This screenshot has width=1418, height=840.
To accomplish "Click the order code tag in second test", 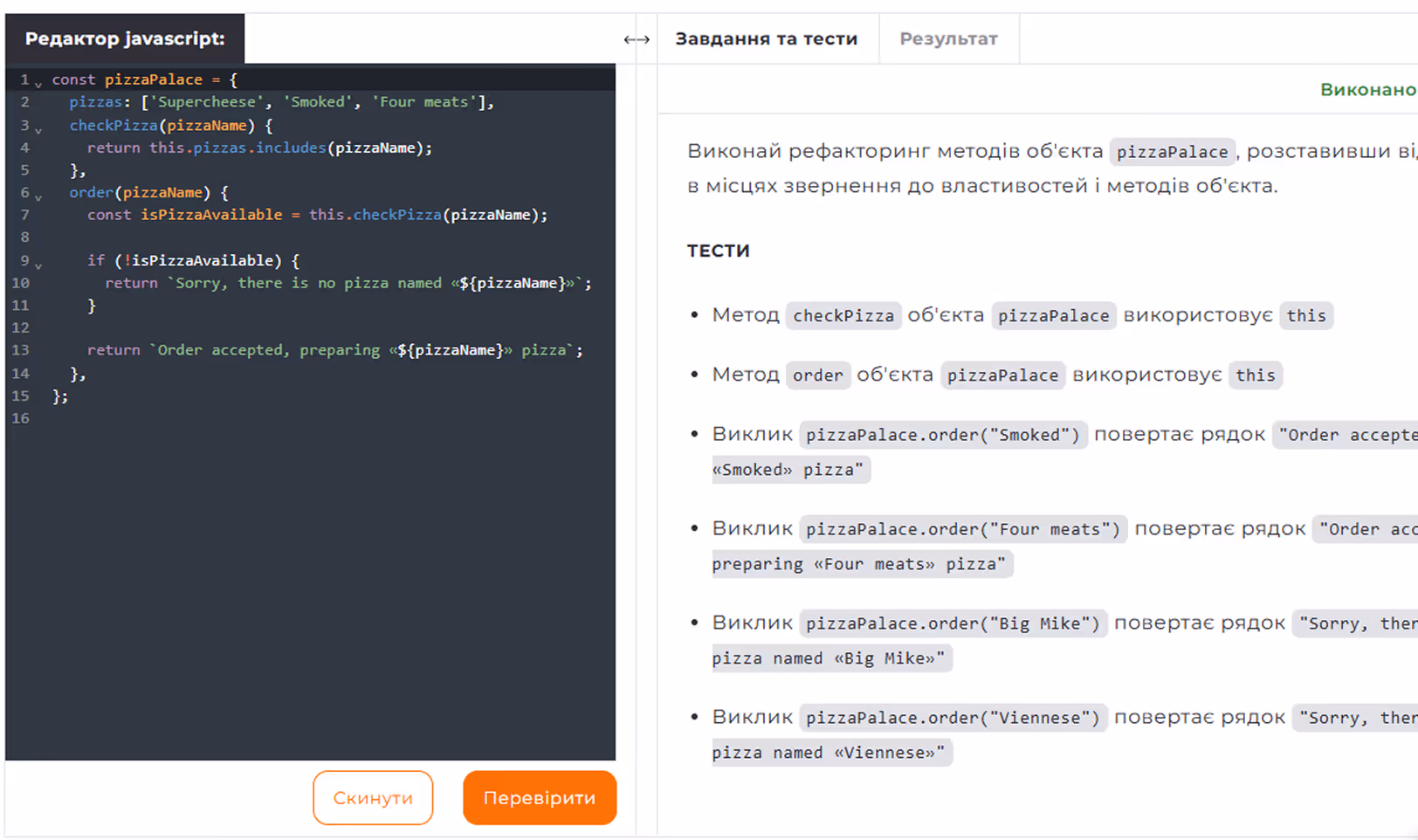I will click(818, 375).
